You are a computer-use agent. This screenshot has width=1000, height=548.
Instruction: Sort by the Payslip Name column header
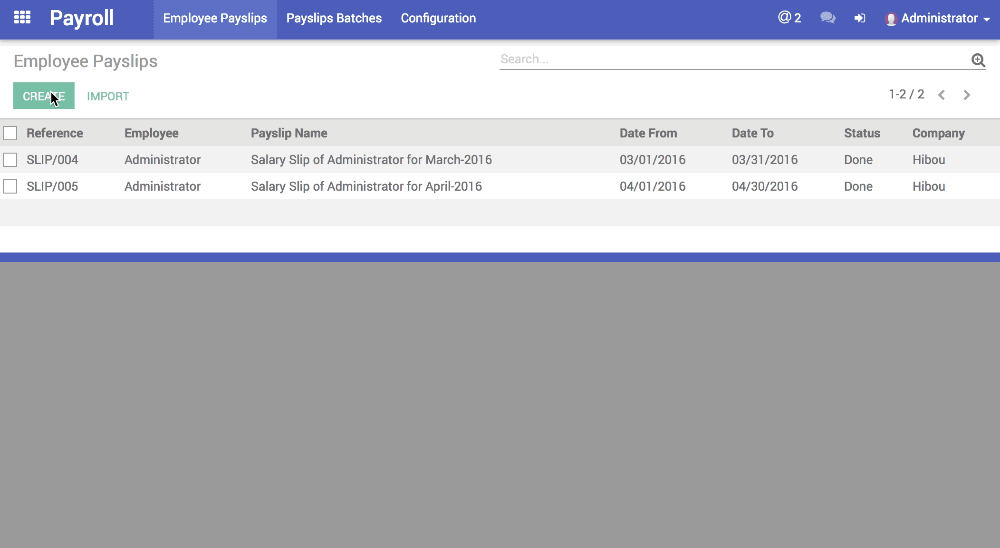289,133
